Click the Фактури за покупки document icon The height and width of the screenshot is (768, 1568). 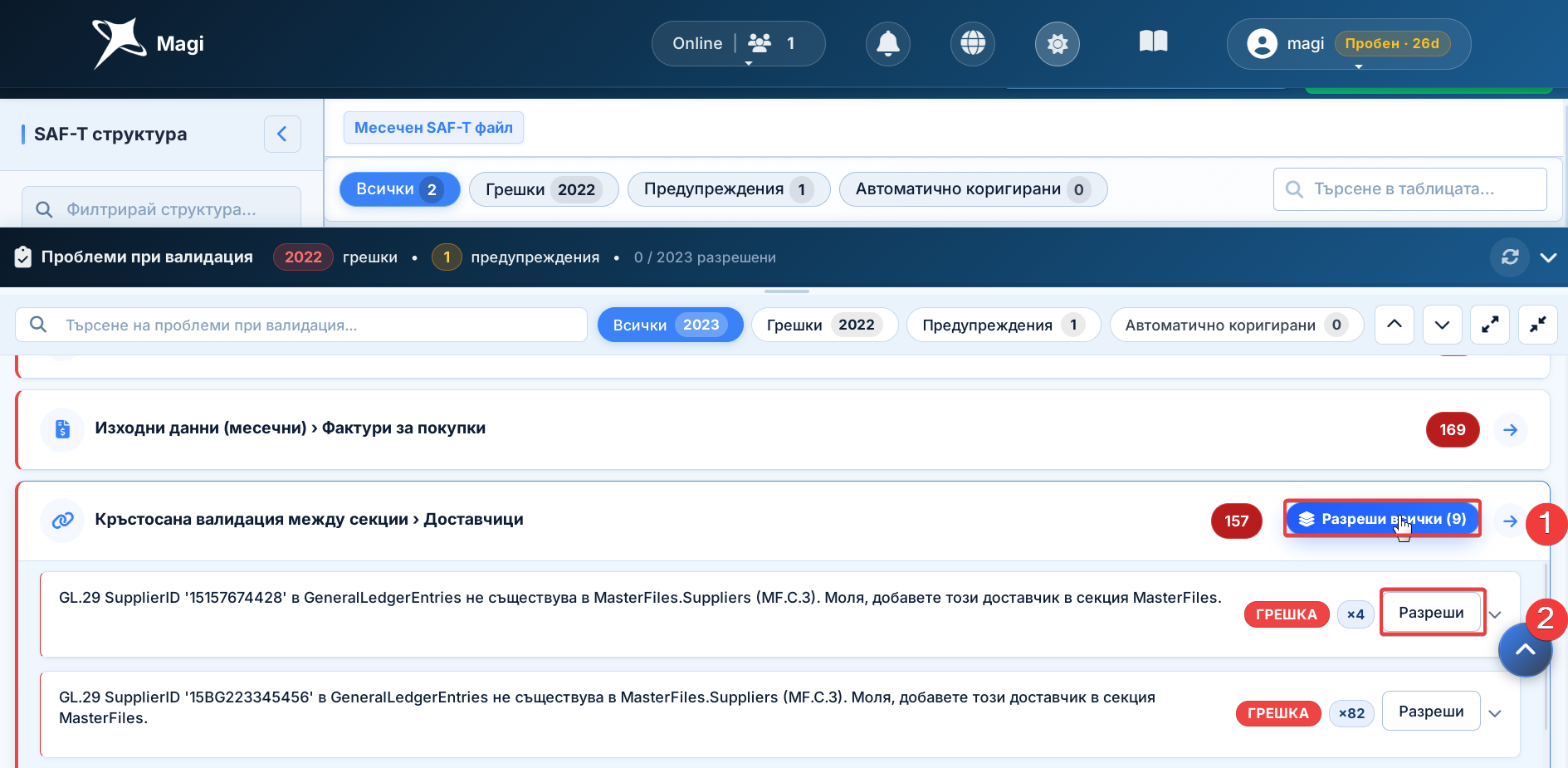[x=62, y=429]
